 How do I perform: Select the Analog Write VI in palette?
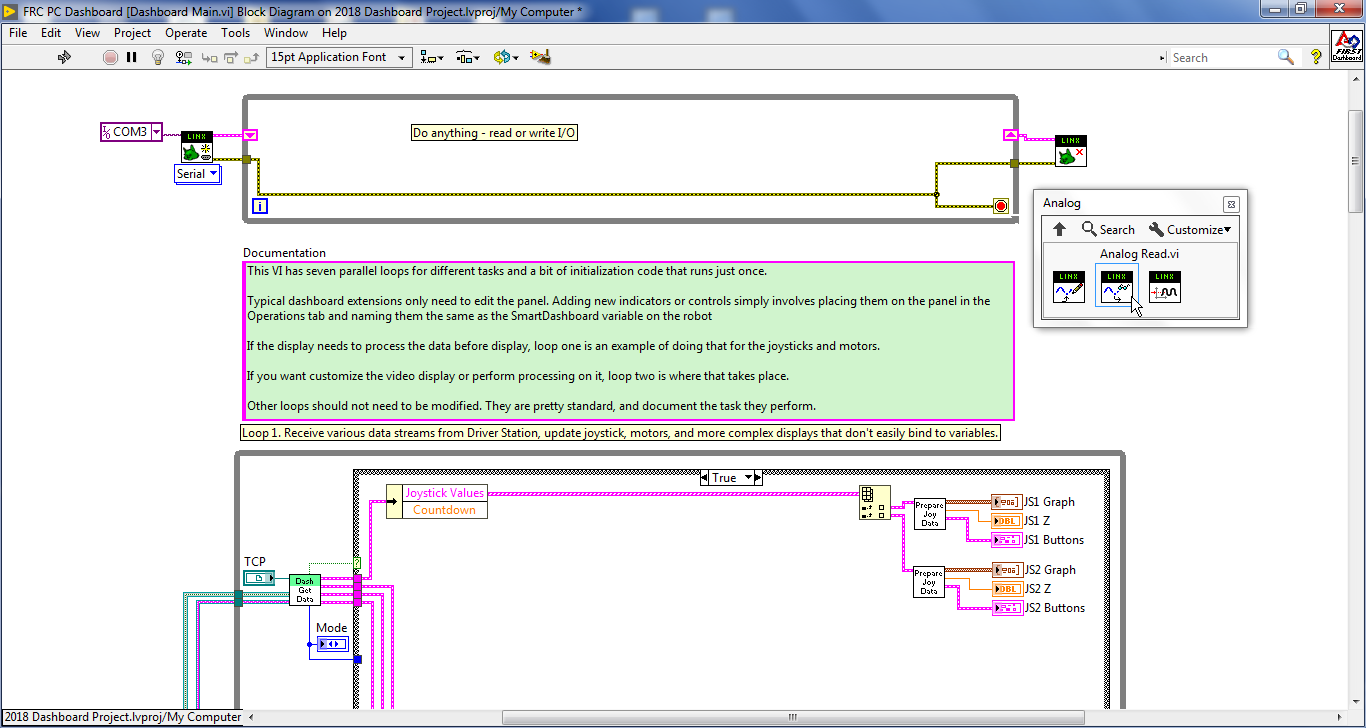(1069, 287)
